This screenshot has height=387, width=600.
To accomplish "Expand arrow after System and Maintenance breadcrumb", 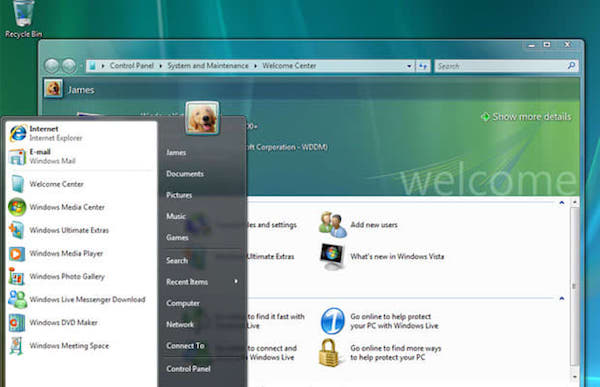I will tap(255, 66).
